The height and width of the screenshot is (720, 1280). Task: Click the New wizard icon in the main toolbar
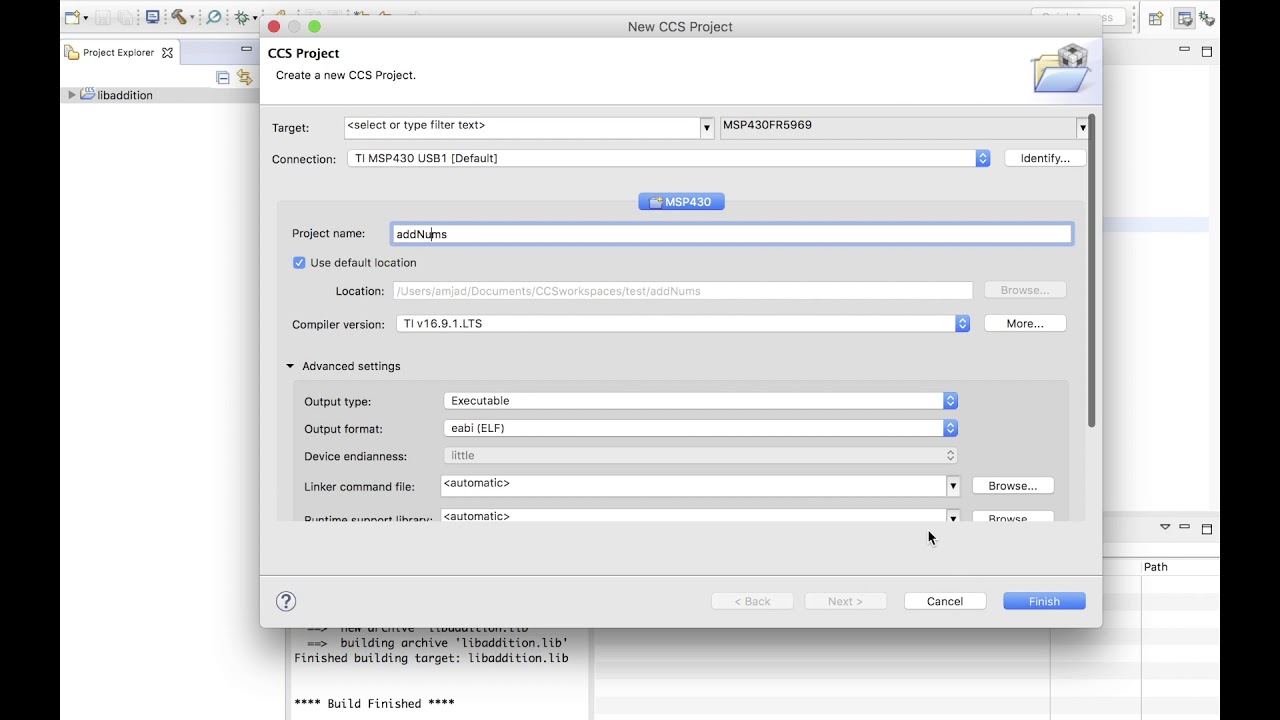pos(72,17)
